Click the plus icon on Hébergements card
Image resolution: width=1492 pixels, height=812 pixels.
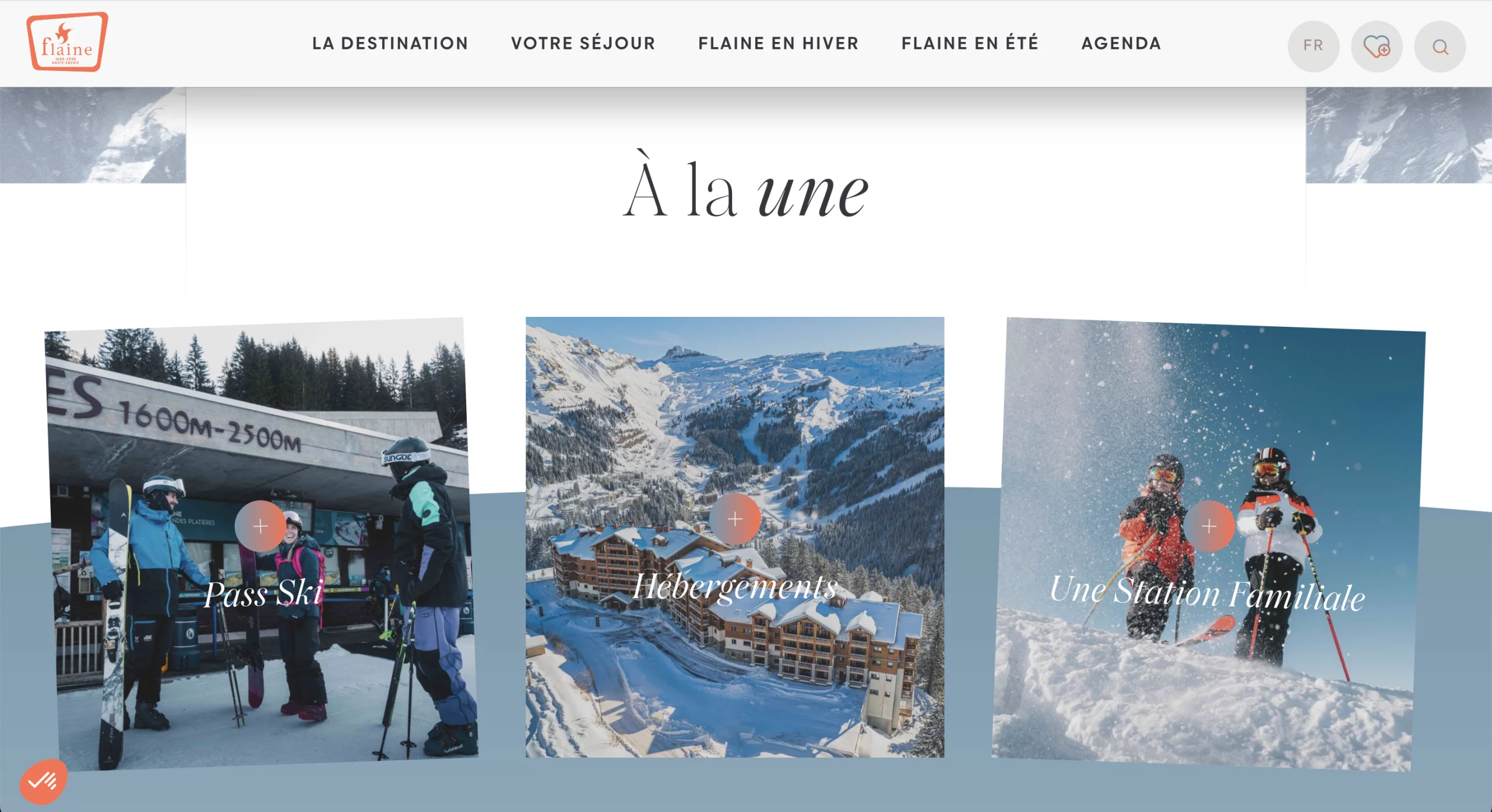735,518
